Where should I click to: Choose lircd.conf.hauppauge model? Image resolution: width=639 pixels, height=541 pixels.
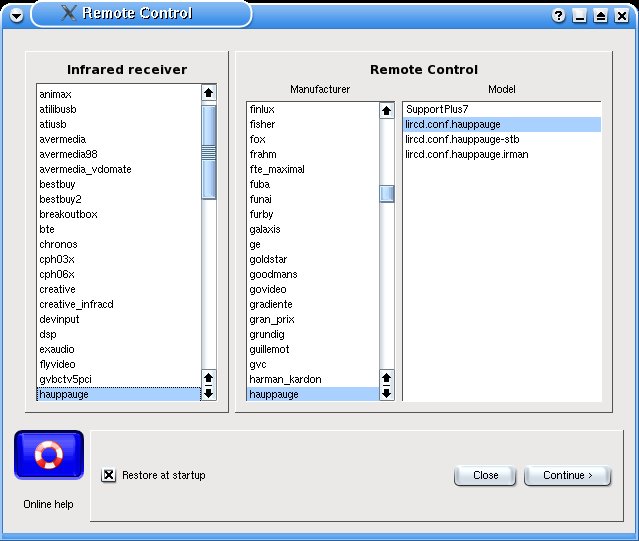tap(502, 124)
